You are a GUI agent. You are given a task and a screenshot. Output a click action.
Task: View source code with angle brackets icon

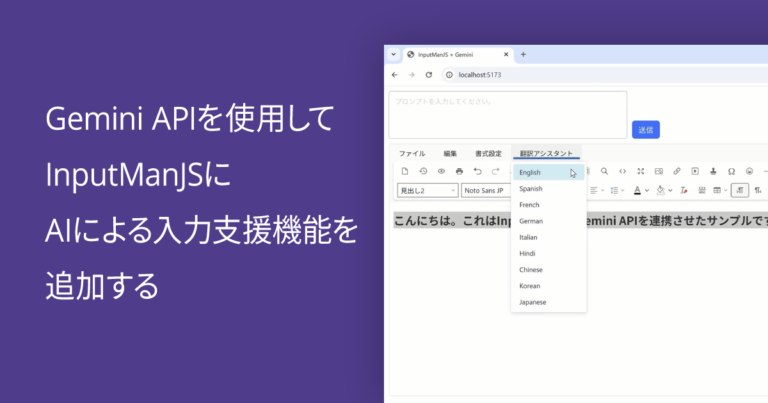coord(623,171)
